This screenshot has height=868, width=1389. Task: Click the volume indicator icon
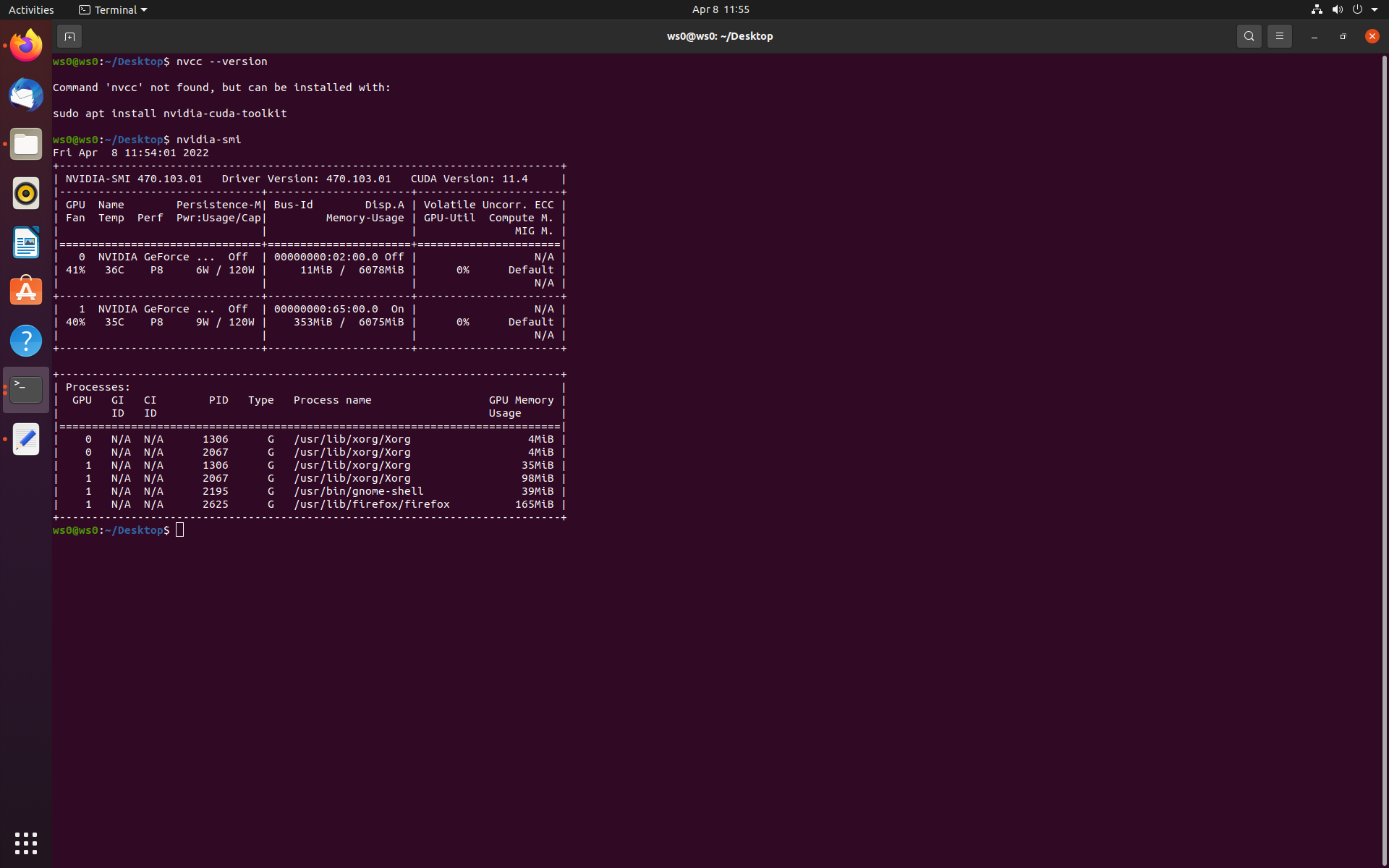1337,9
